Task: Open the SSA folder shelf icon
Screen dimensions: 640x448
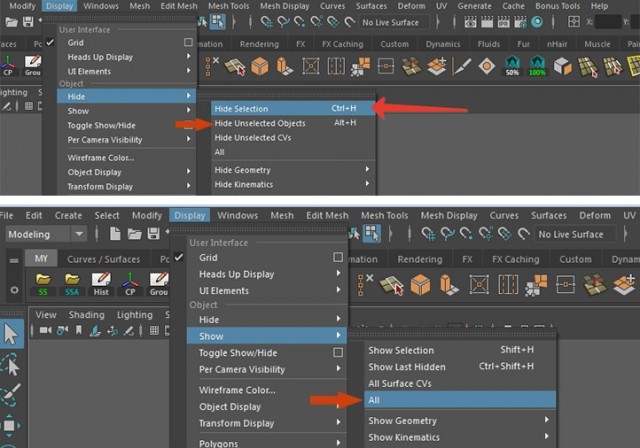Action: coord(72,284)
